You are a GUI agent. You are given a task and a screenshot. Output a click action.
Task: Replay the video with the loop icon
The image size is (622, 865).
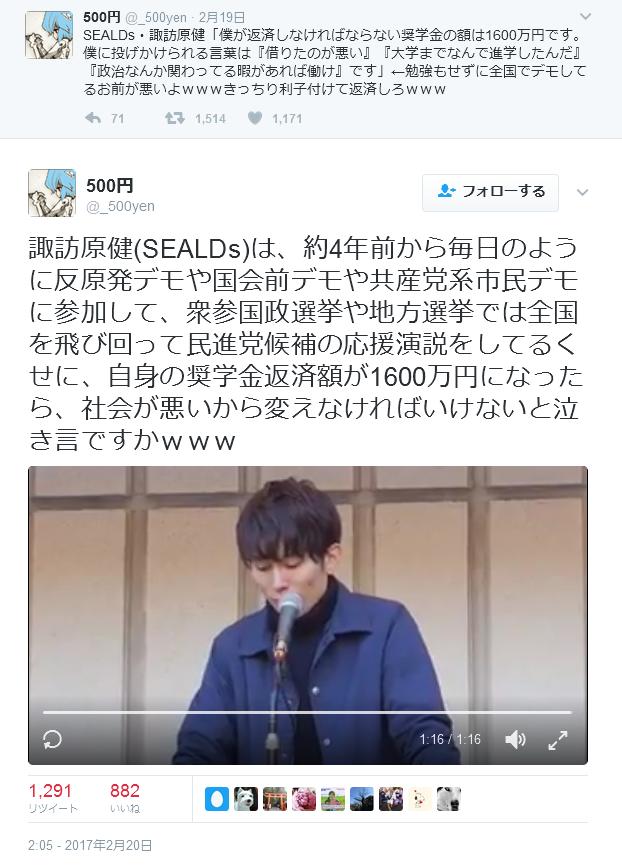52,739
